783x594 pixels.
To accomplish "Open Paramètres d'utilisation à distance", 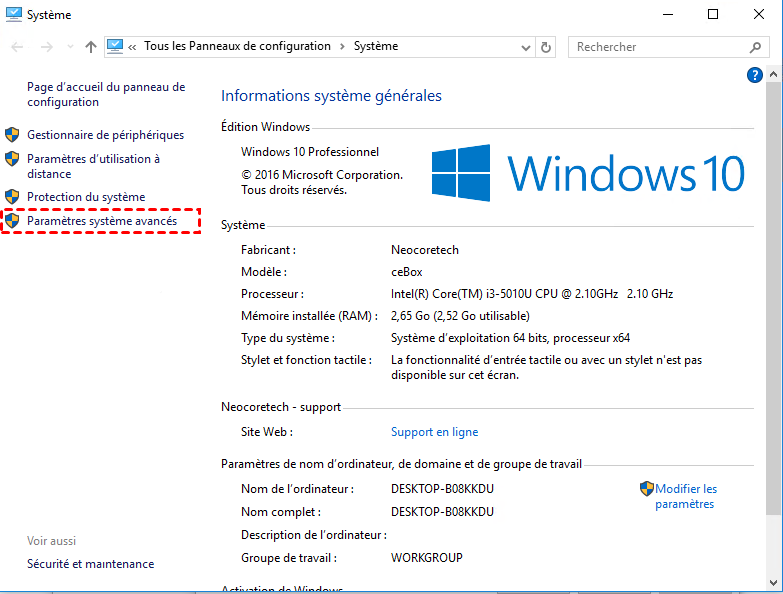I will [x=93, y=166].
